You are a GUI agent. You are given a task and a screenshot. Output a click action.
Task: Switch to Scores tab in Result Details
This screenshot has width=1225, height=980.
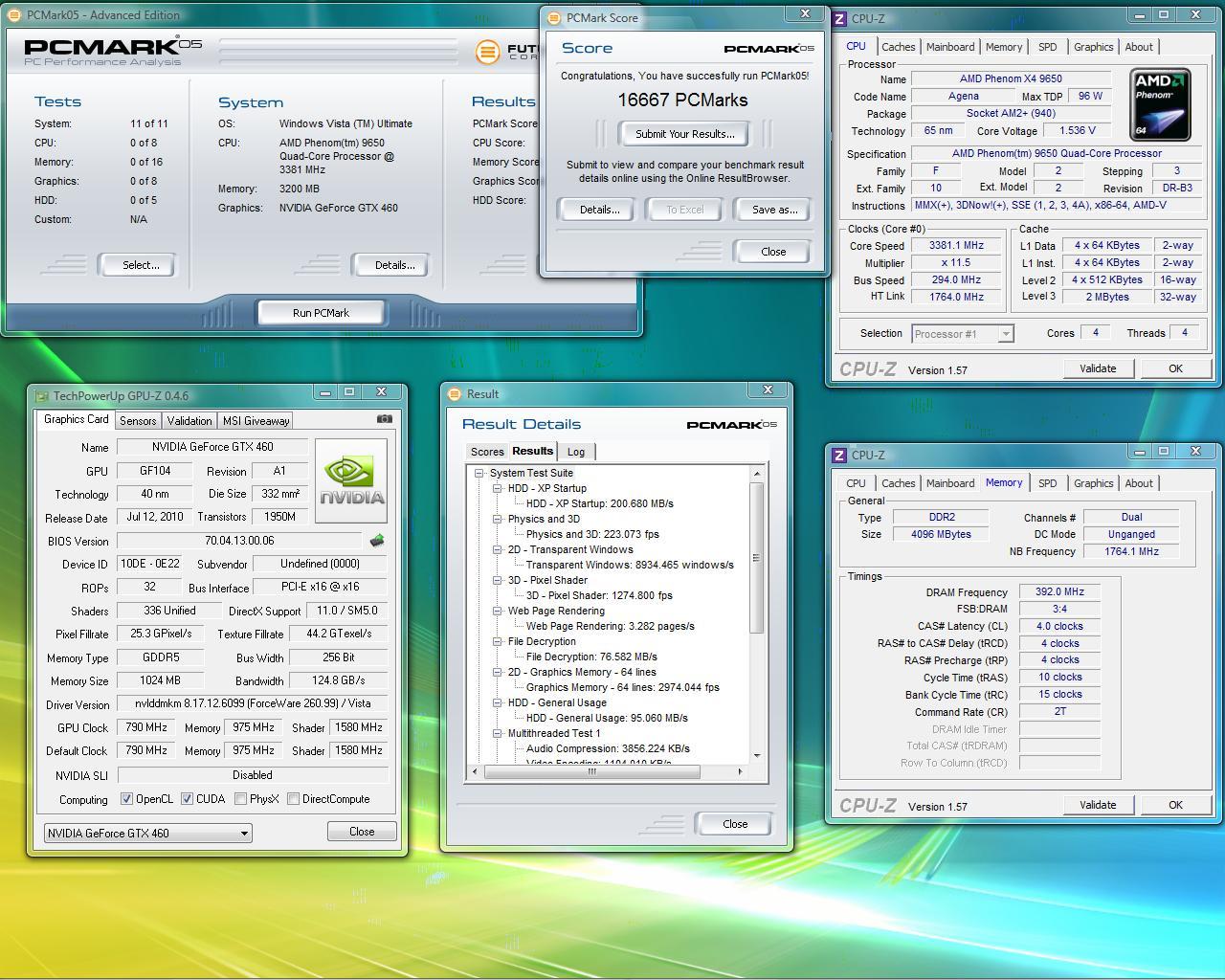tap(487, 452)
